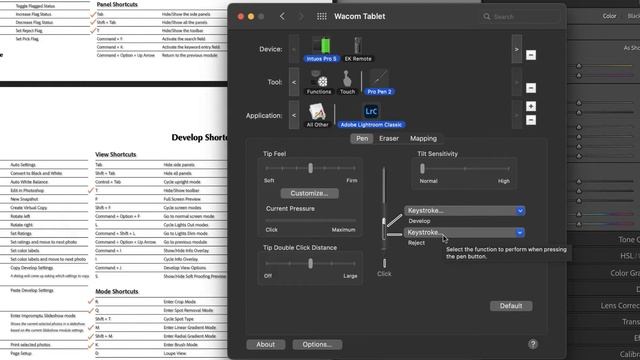Focus the Search field in Wacom Tablet

[521, 17]
